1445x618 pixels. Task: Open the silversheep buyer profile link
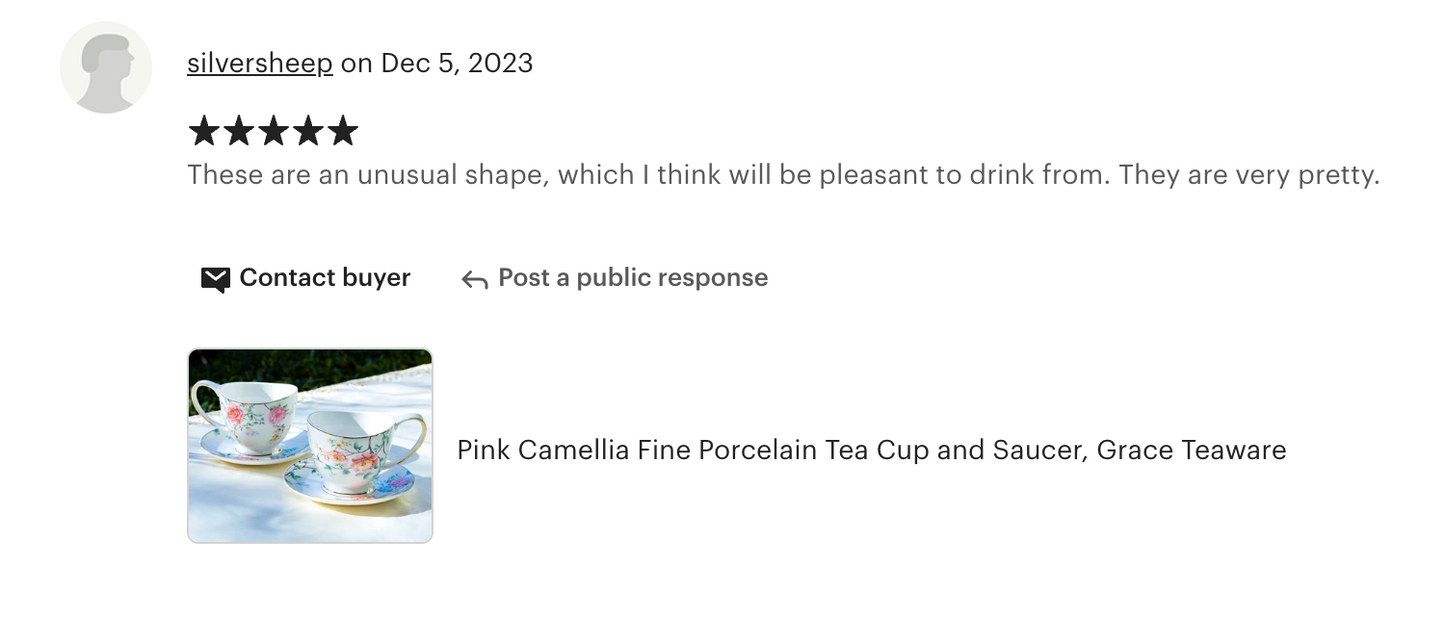pyautogui.click(x=259, y=63)
